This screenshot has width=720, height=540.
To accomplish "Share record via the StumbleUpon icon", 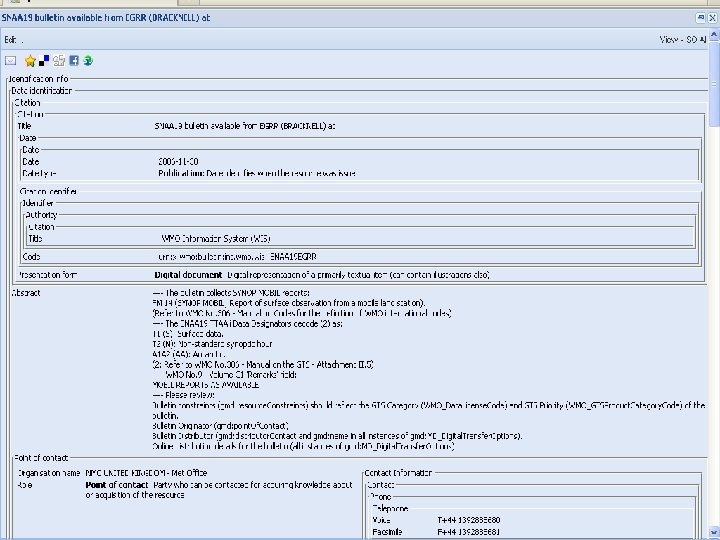I will pos(88,61).
